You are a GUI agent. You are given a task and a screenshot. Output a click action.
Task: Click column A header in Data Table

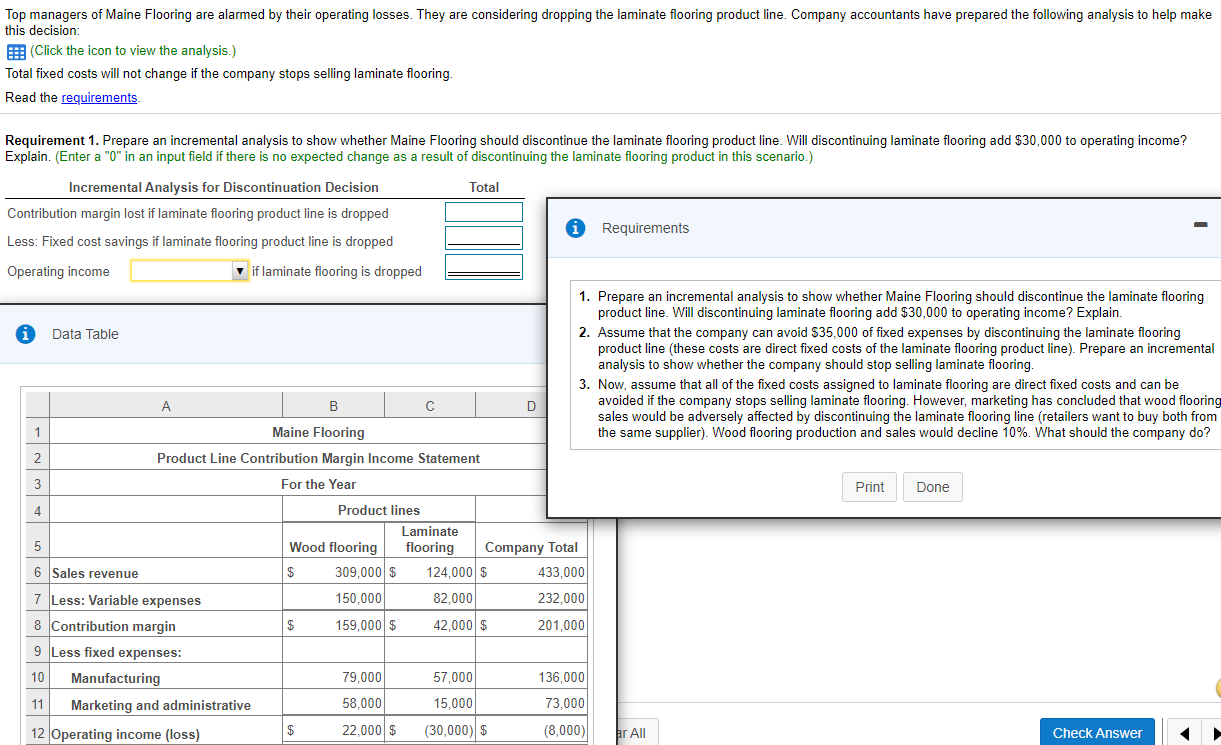point(165,406)
